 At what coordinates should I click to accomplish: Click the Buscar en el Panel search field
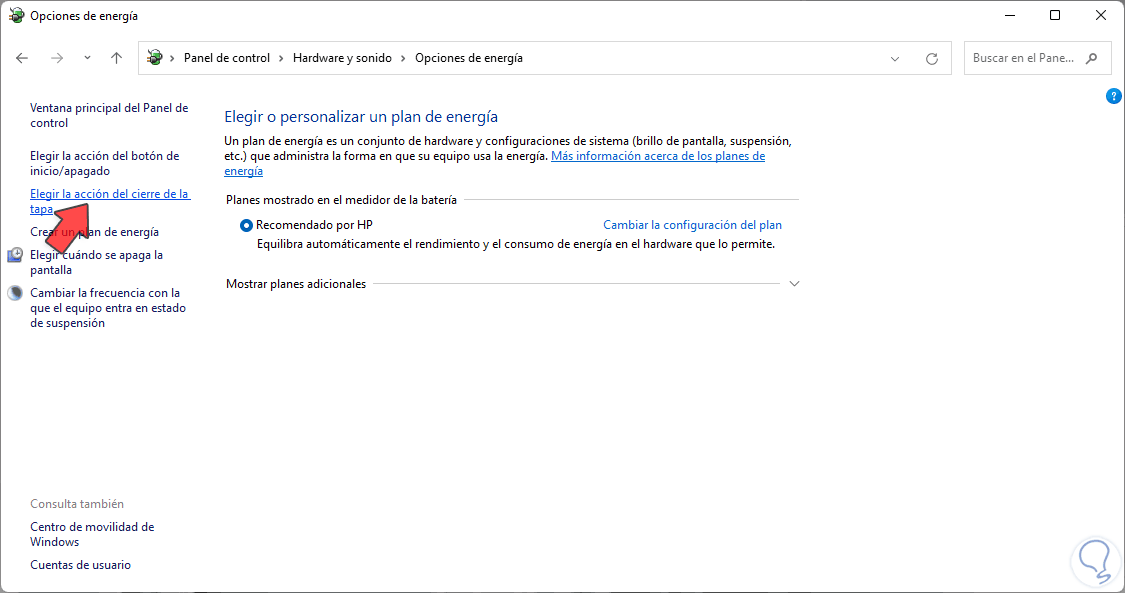point(1037,58)
